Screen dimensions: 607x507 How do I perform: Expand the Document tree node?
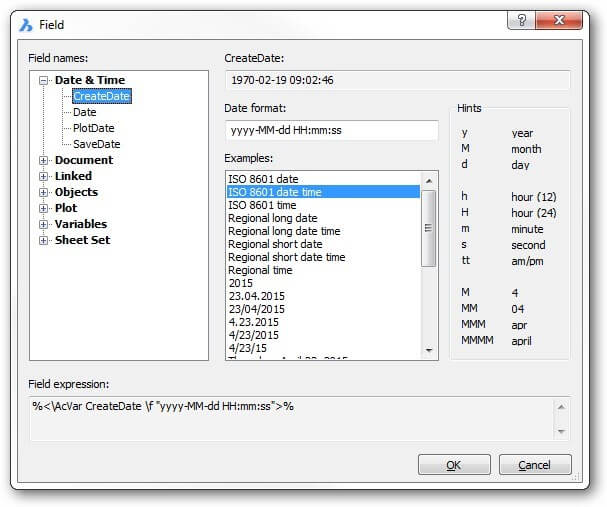pos(44,160)
